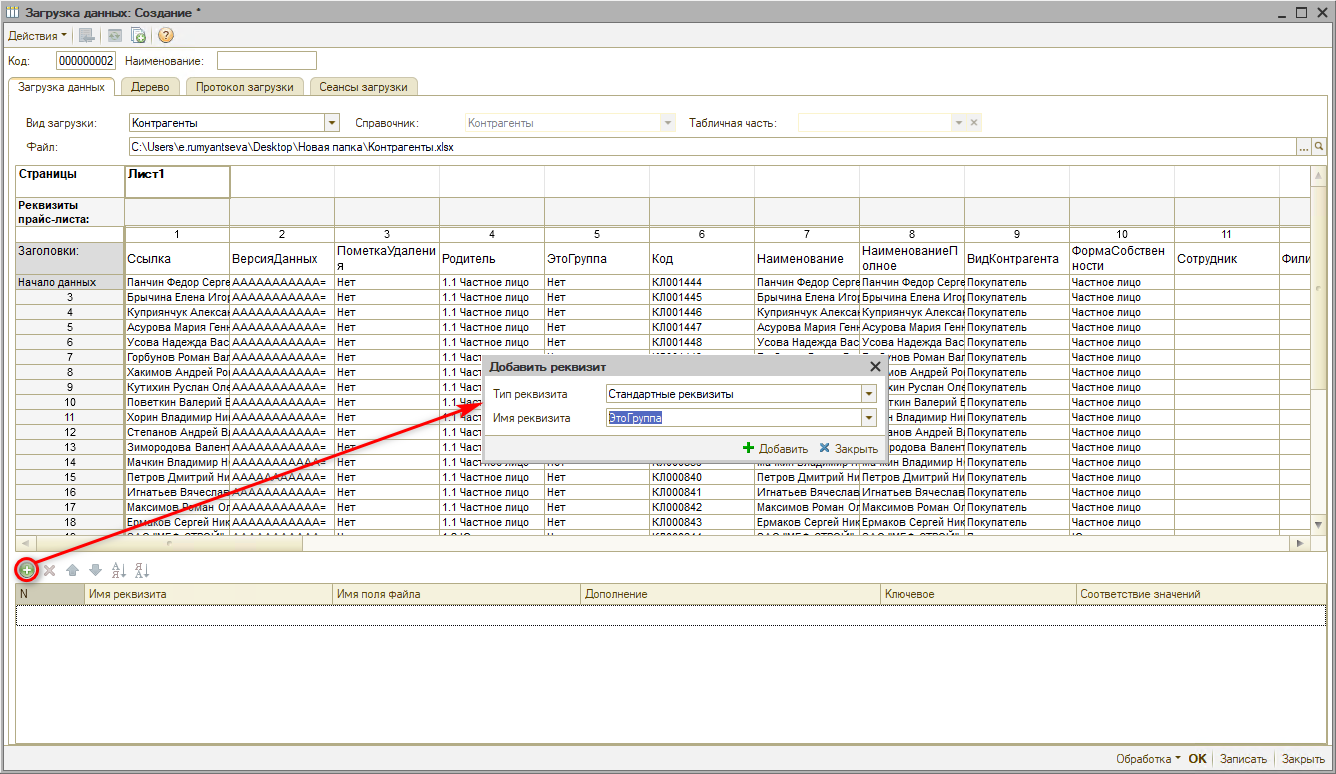Sort ascending with the А-Я icon
This screenshot has height=774, width=1336.
(x=119, y=570)
